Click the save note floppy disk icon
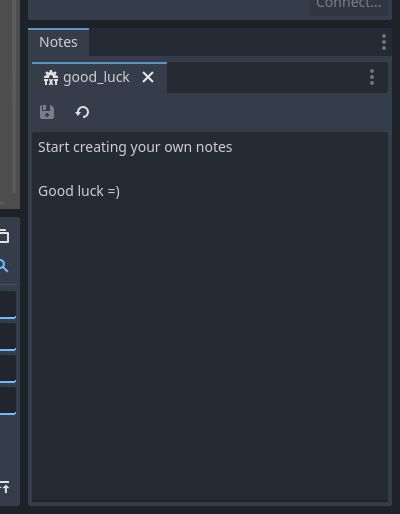The width and height of the screenshot is (400, 514). click(x=47, y=112)
